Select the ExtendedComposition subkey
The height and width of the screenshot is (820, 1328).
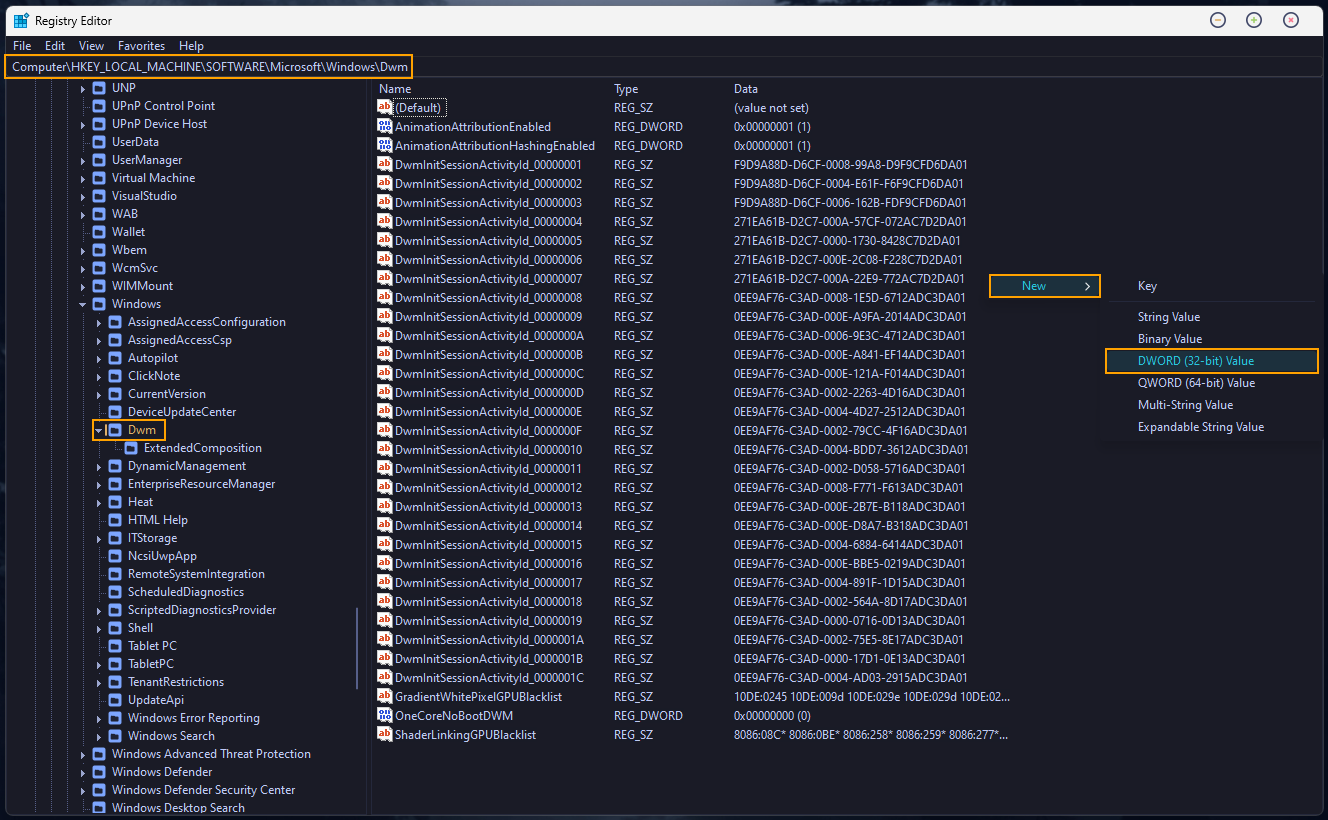click(203, 448)
